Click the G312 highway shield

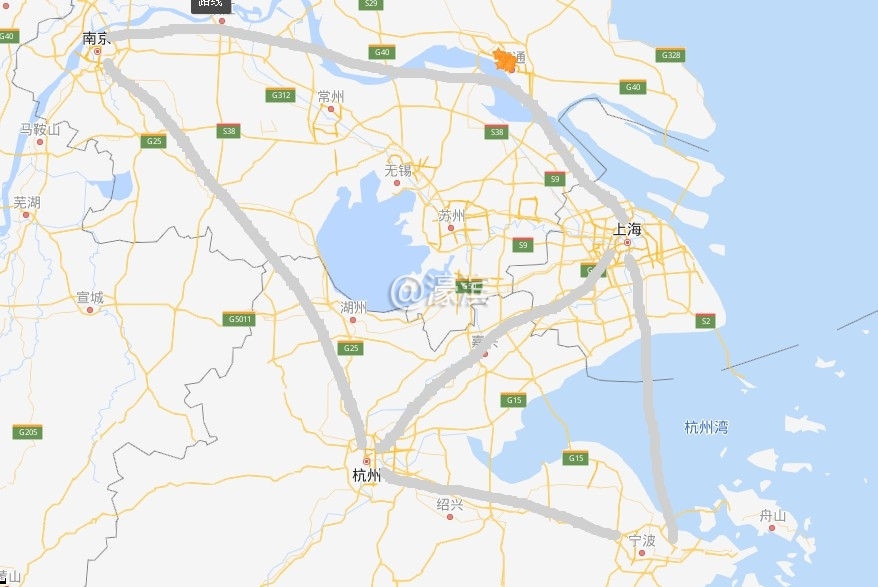tap(280, 95)
